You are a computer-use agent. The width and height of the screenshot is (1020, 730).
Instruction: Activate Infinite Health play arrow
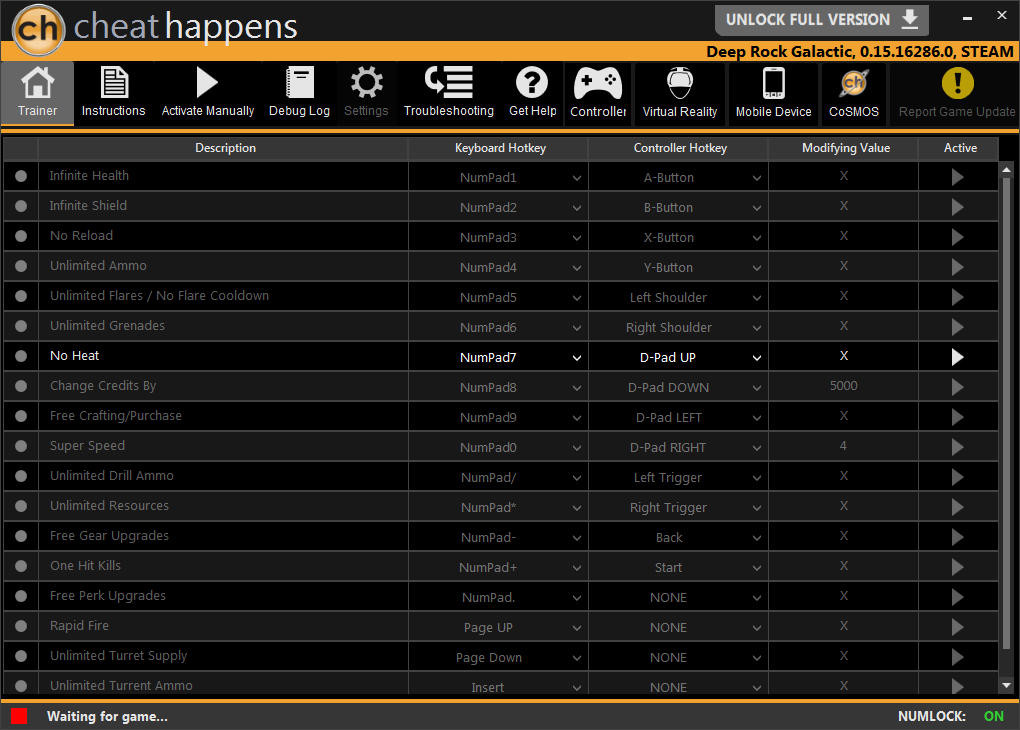(x=957, y=177)
